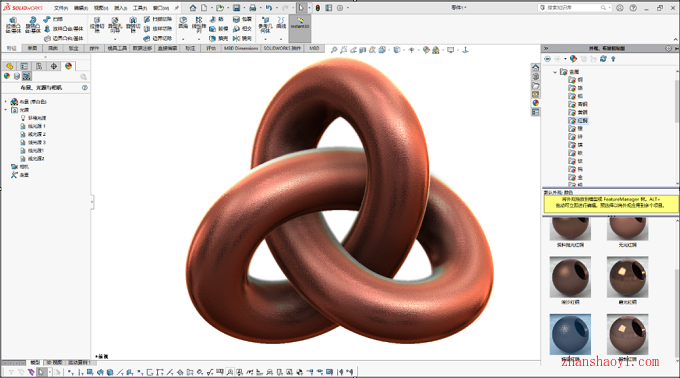680x378 pixels.
Task: Switch to the 草图 Sketch ribbon tab
Action: (x=33, y=48)
